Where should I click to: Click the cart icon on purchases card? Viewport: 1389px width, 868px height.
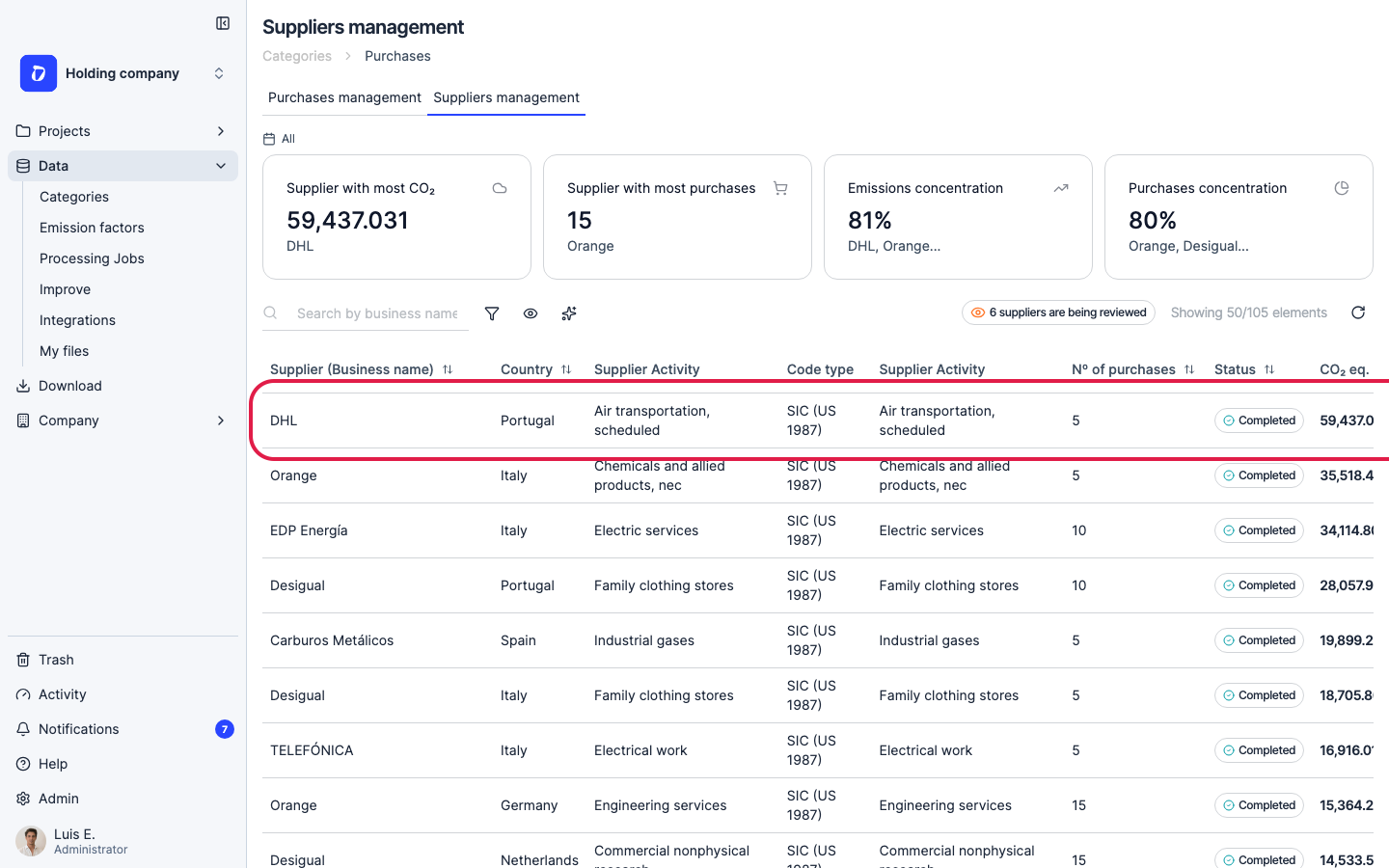tap(780, 188)
